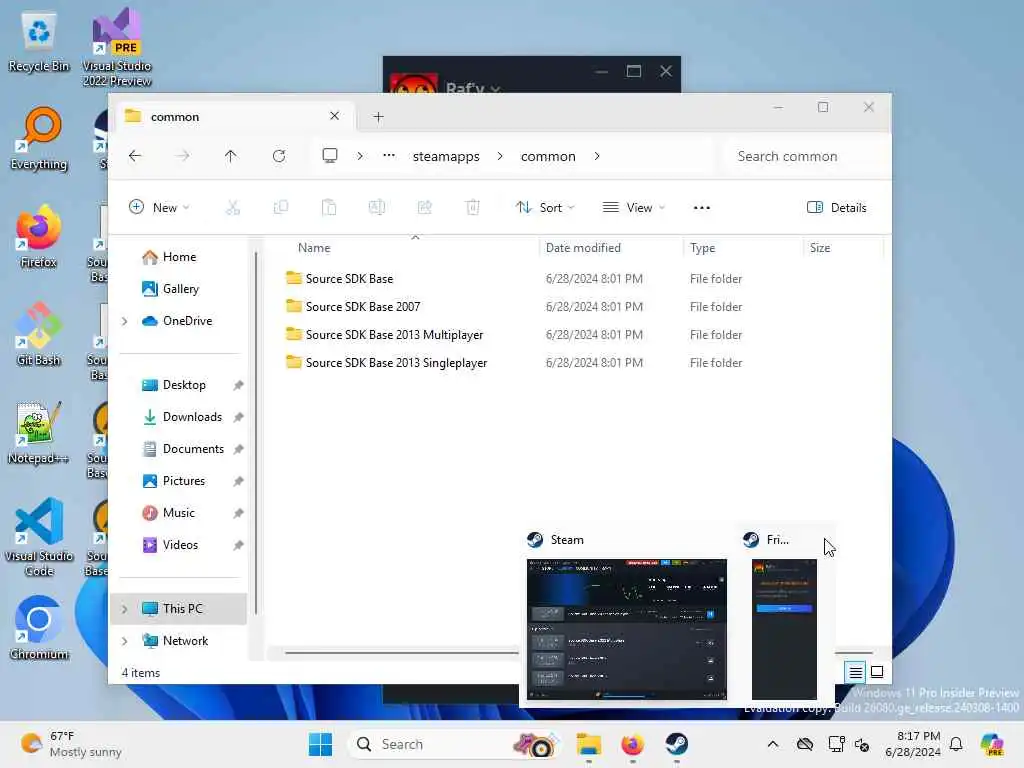
Task: Click the Search common field
Action: coord(806,156)
